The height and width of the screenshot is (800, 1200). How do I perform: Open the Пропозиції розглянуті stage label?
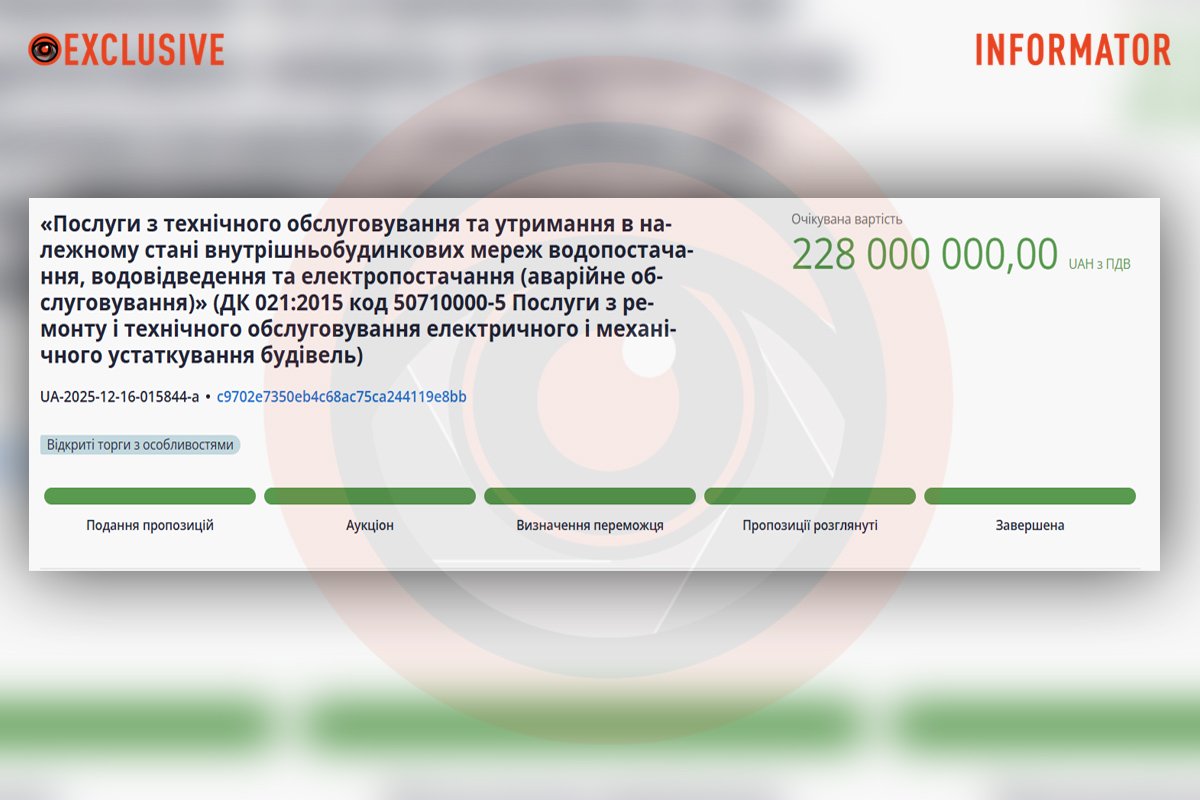810,525
